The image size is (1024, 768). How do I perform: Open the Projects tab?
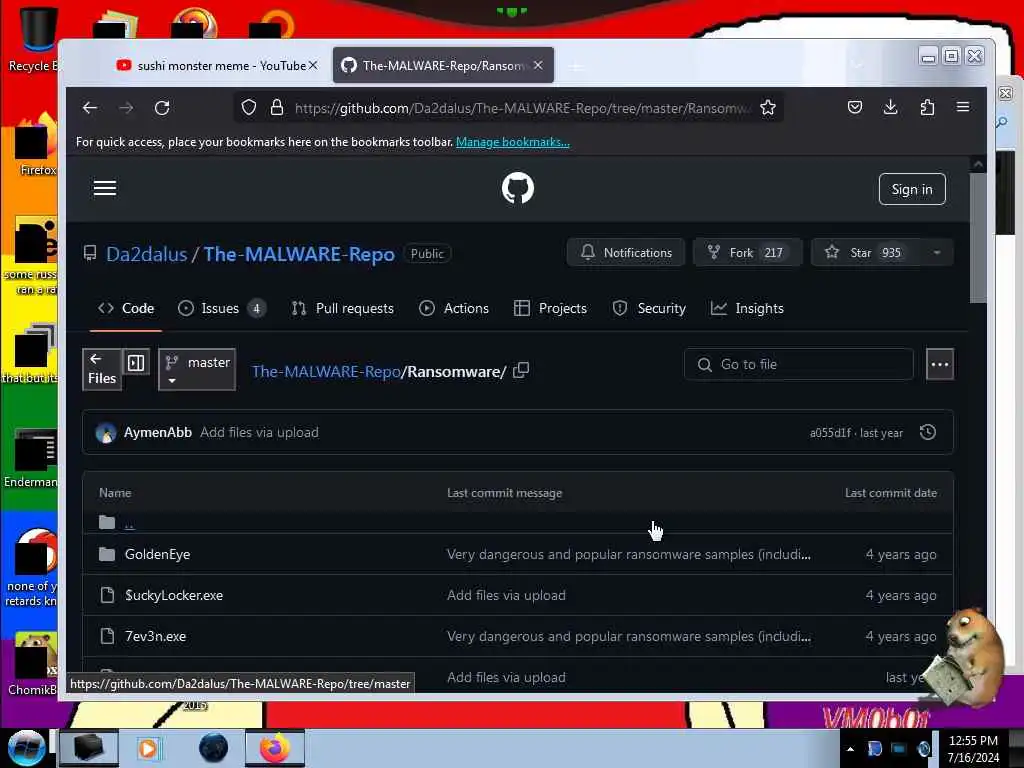[551, 308]
